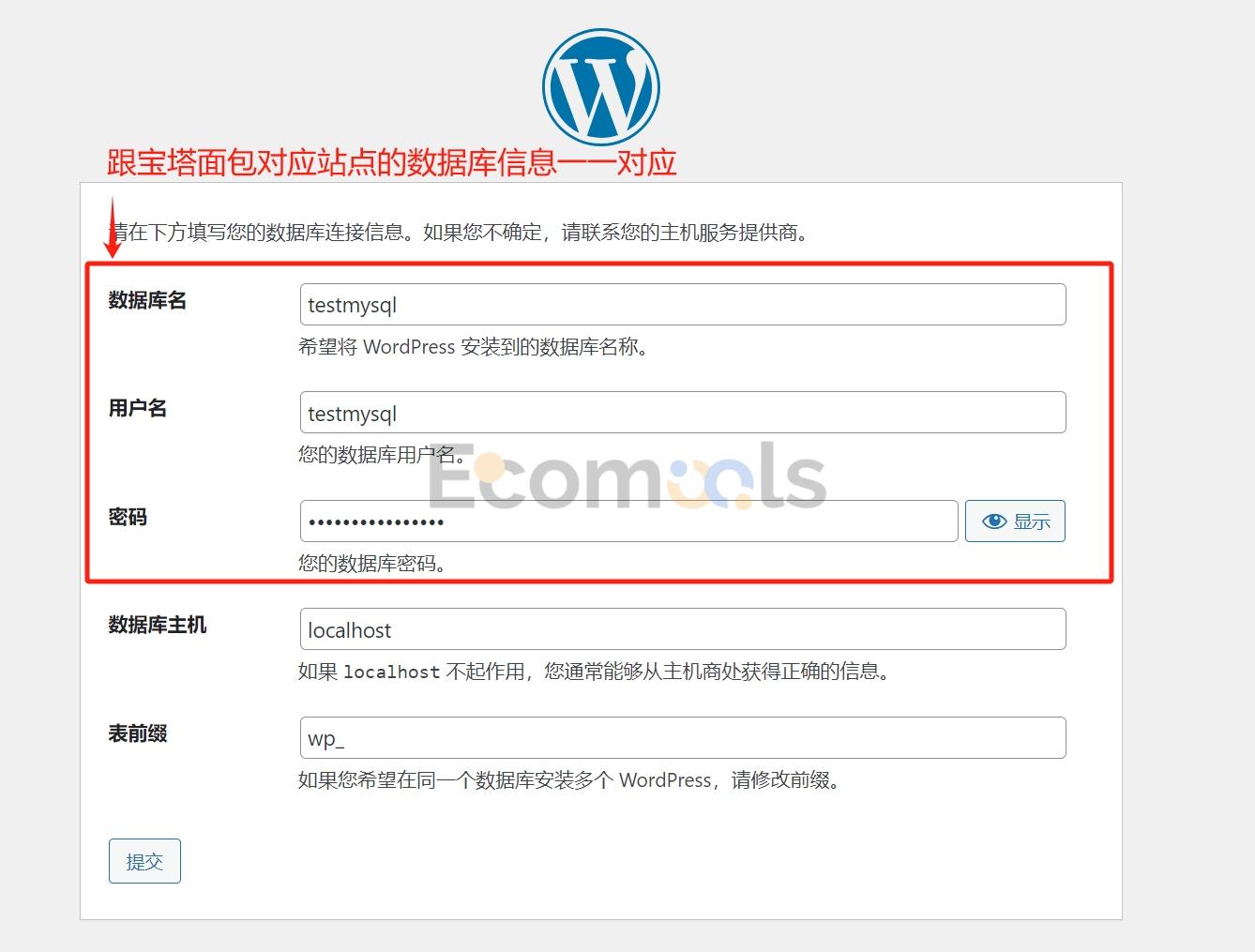
Task: Select the 数据库主机 localhost field
Action: (x=683, y=629)
